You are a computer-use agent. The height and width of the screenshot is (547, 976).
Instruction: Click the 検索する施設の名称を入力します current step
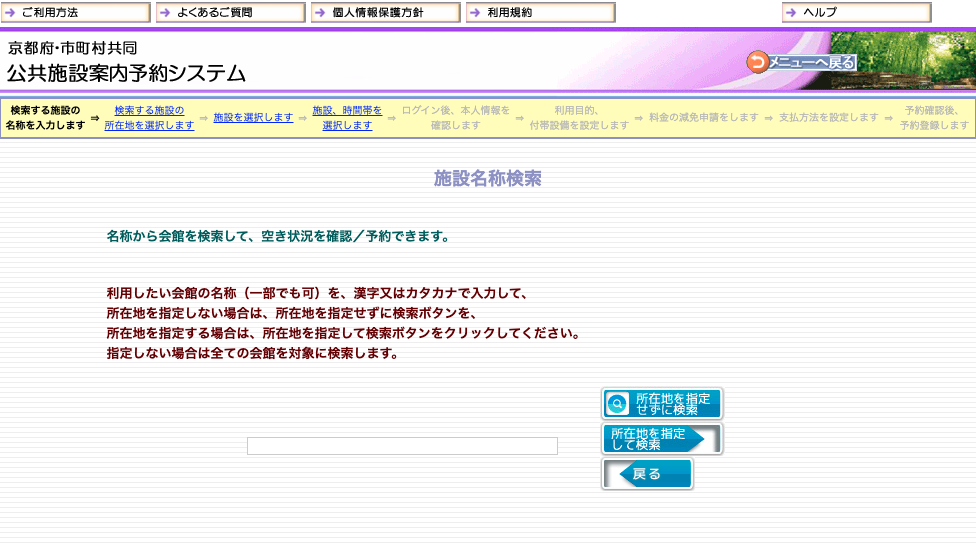click(45, 118)
